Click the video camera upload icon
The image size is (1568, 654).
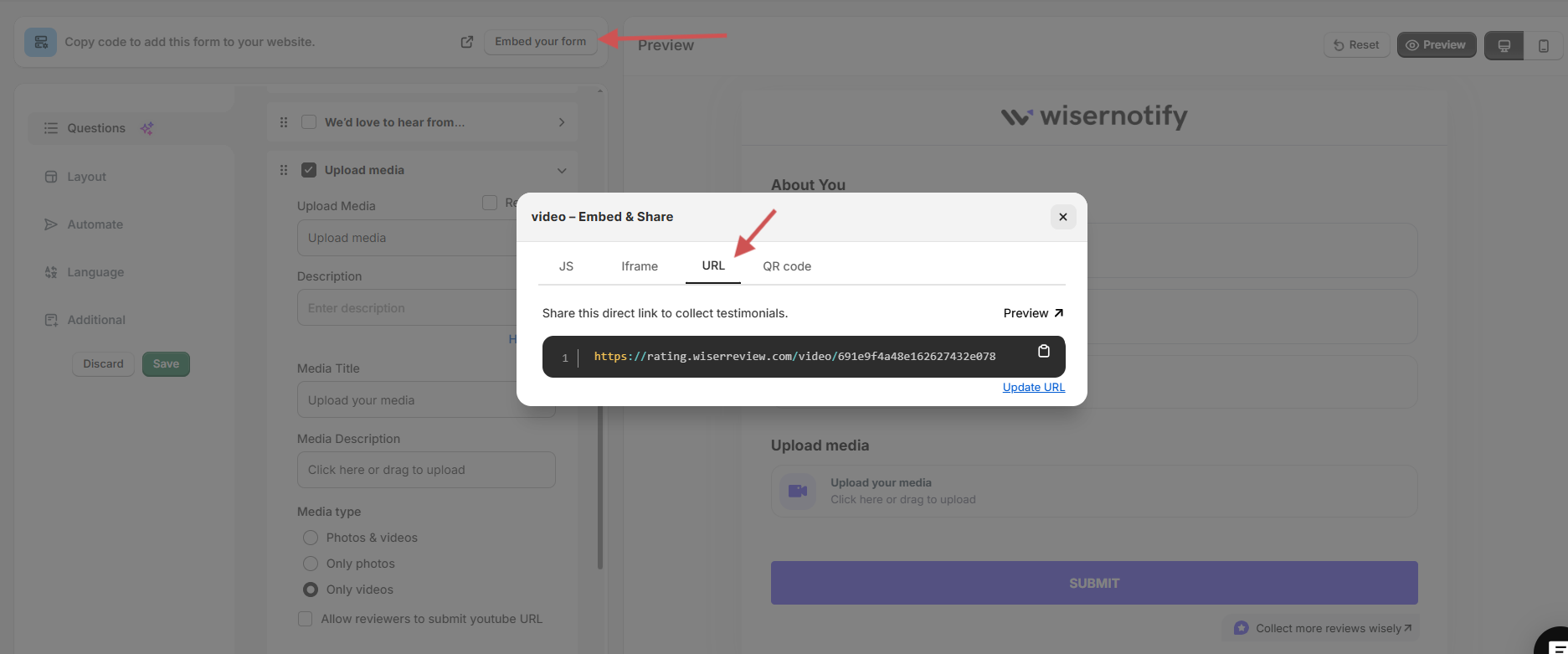(798, 491)
